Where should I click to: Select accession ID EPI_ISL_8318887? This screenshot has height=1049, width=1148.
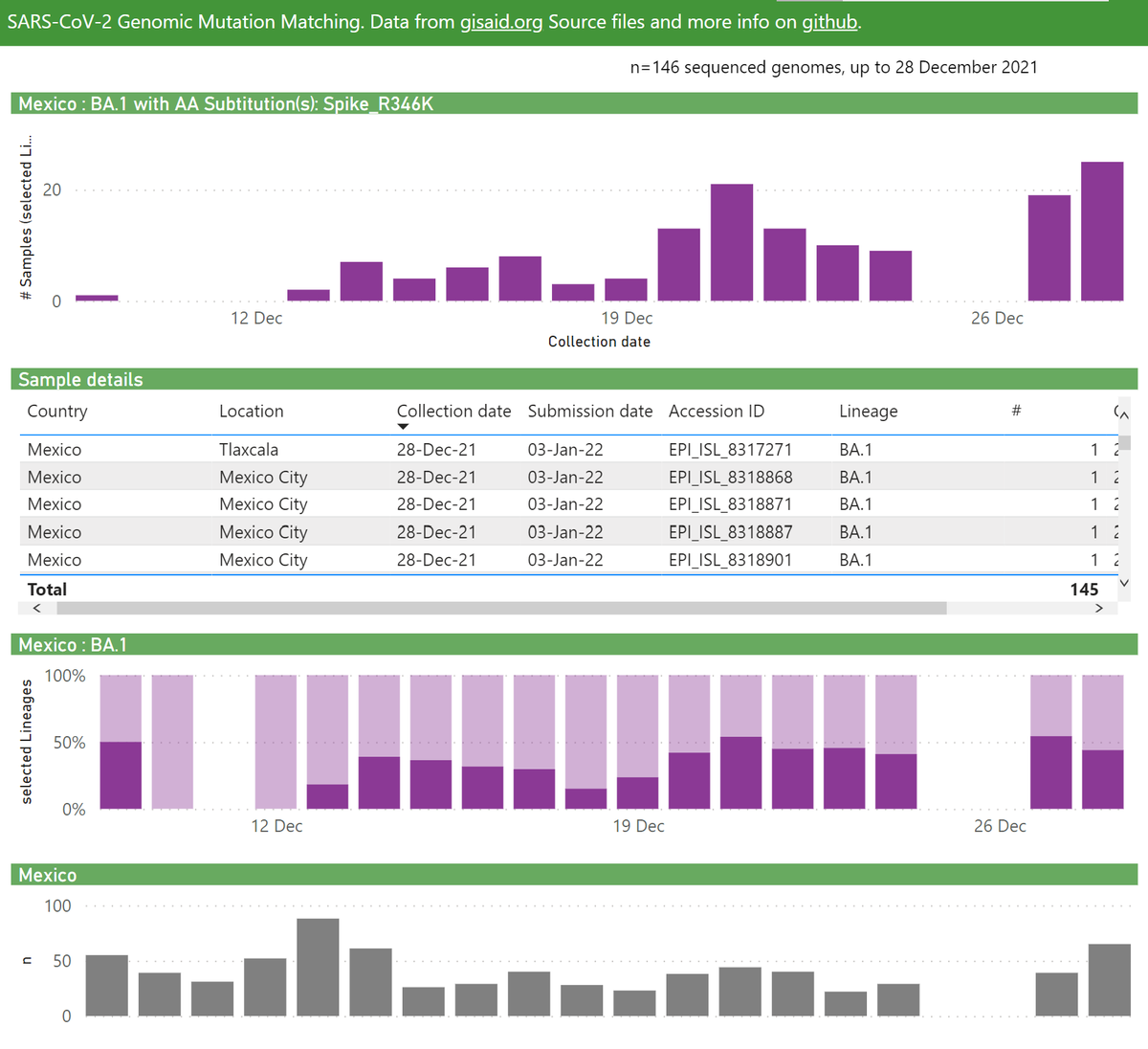point(730,532)
